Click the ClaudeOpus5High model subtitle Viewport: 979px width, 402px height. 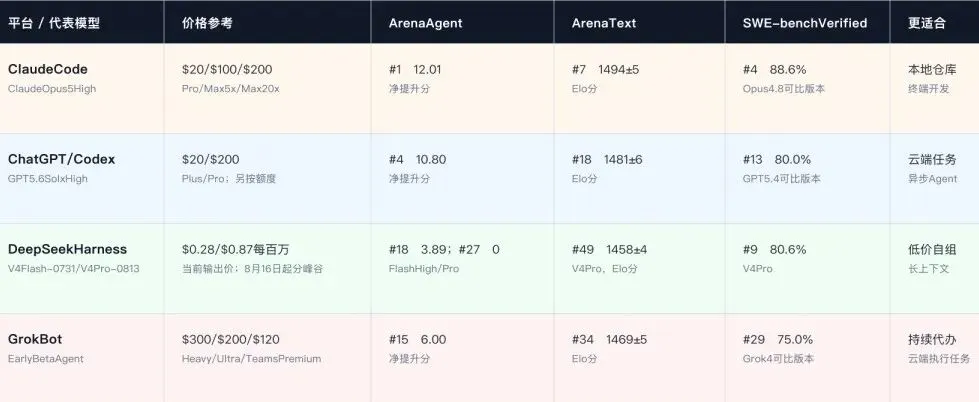[x=52, y=89]
